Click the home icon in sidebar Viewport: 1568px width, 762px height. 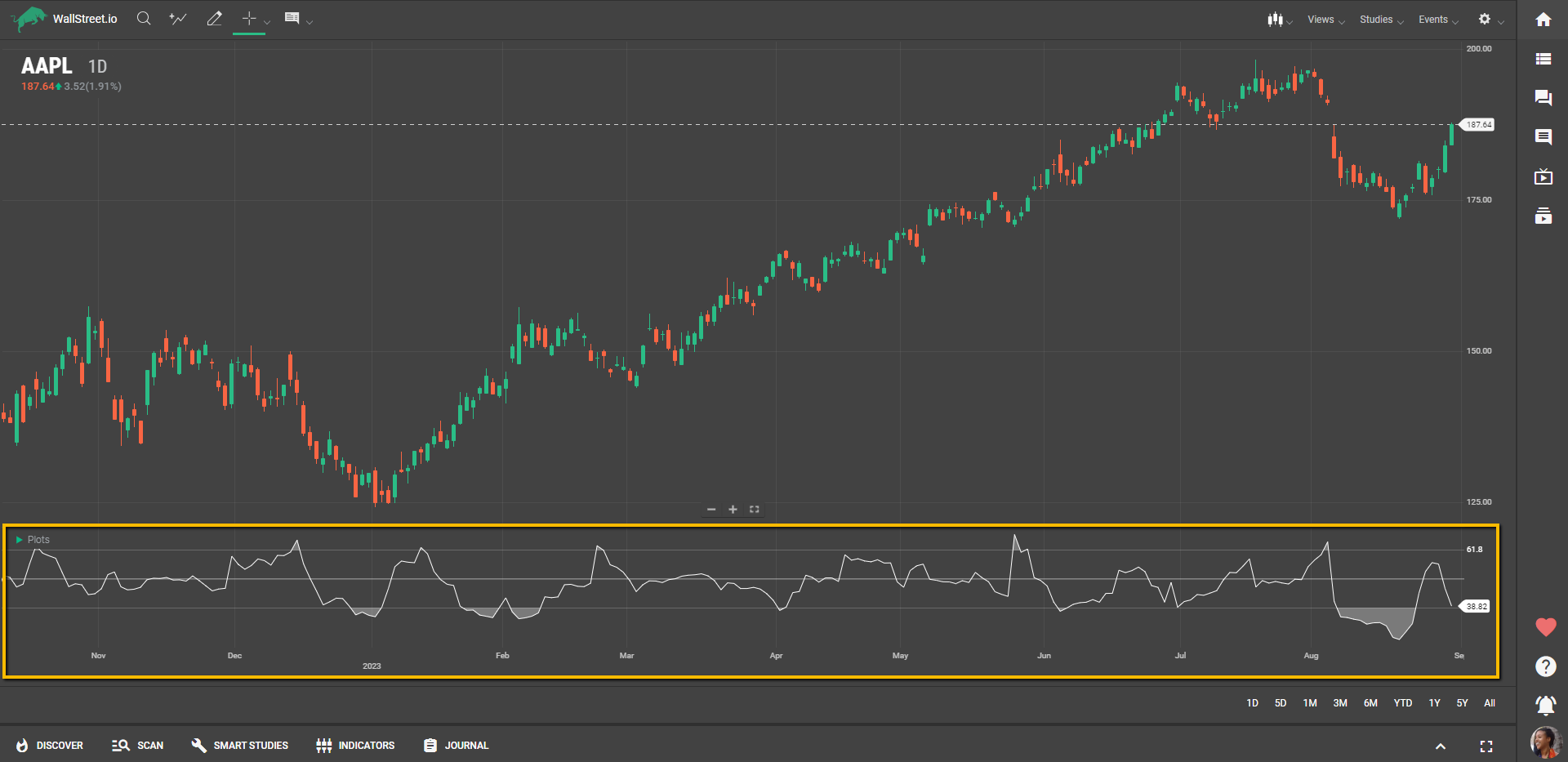1543,20
